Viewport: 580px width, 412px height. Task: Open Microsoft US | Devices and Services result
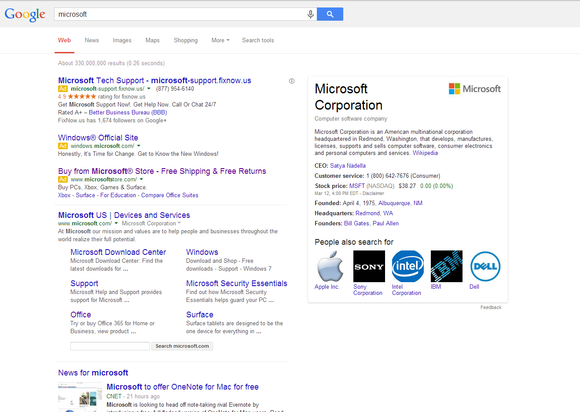point(124,215)
